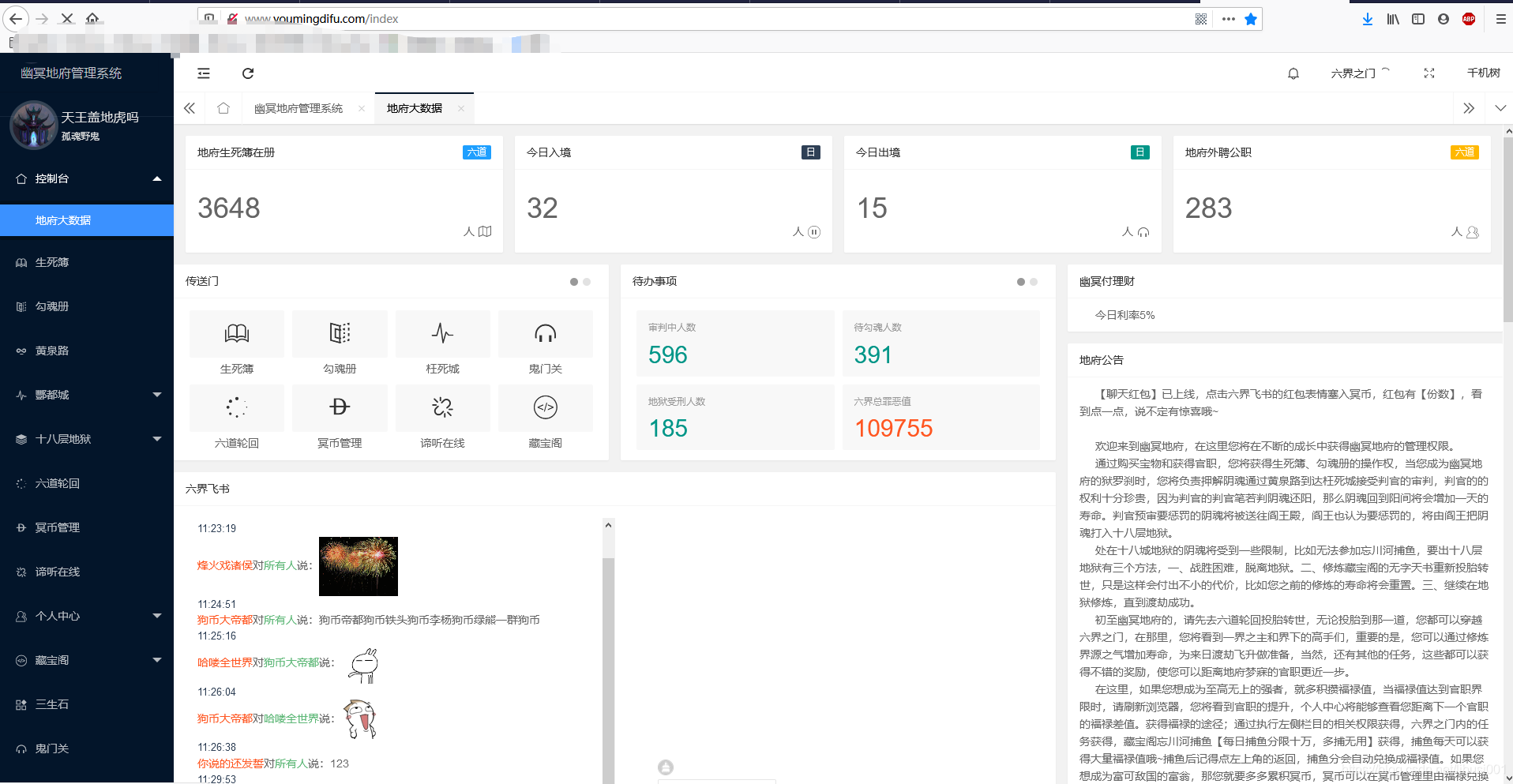Click browser bookmark star icon
Screen dimensions: 1513x784
tap(1251, 19)
